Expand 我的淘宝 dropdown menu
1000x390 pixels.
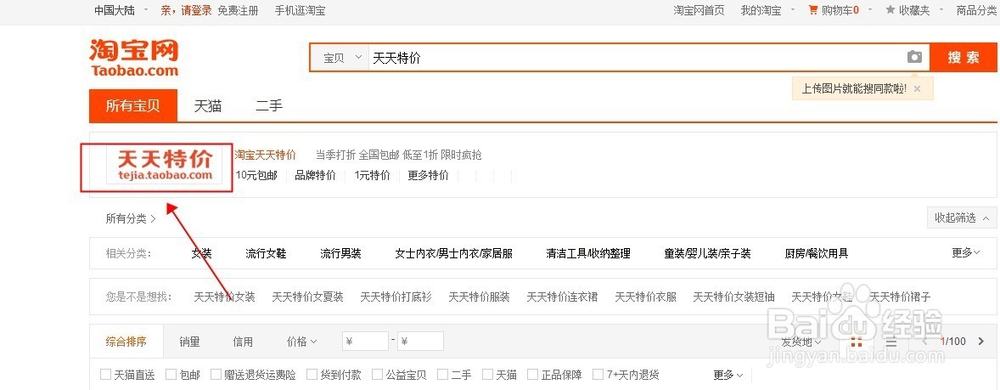(767, 10)
